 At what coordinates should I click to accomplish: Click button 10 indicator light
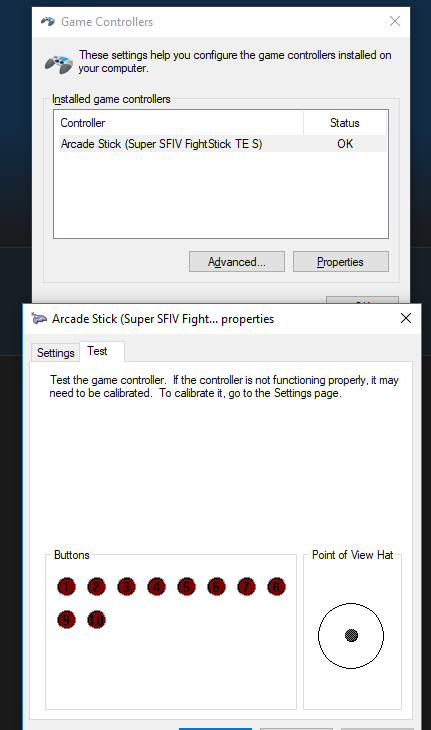(x=96, y=620)
